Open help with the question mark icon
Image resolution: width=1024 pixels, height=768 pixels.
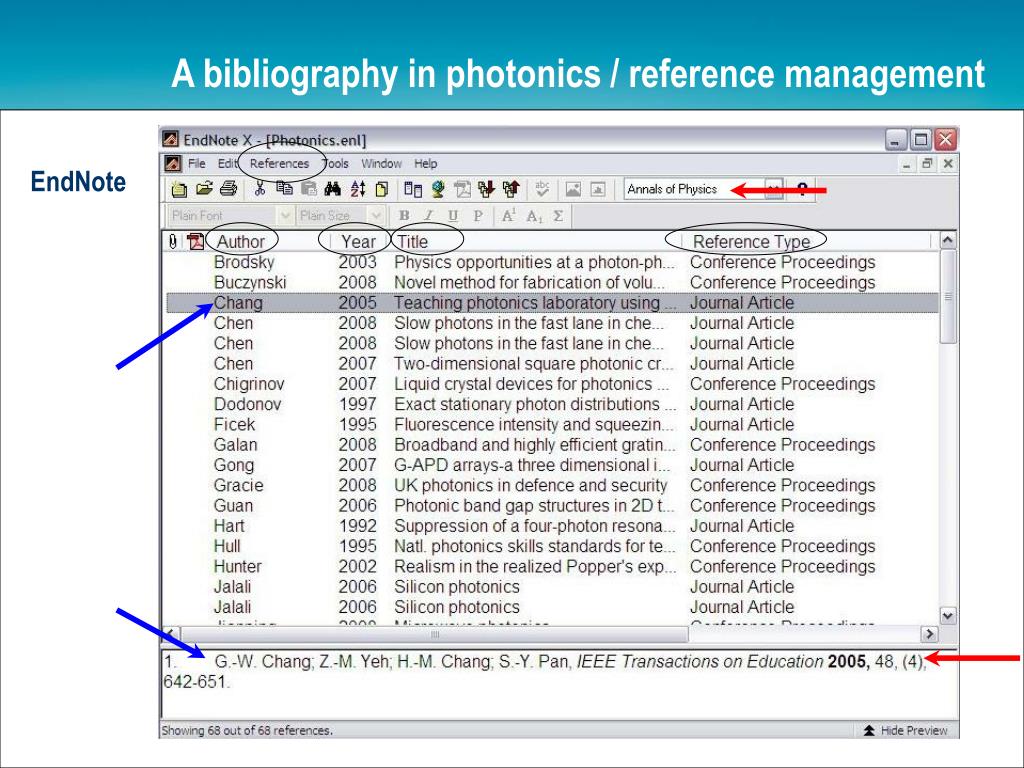pos(803,190)
